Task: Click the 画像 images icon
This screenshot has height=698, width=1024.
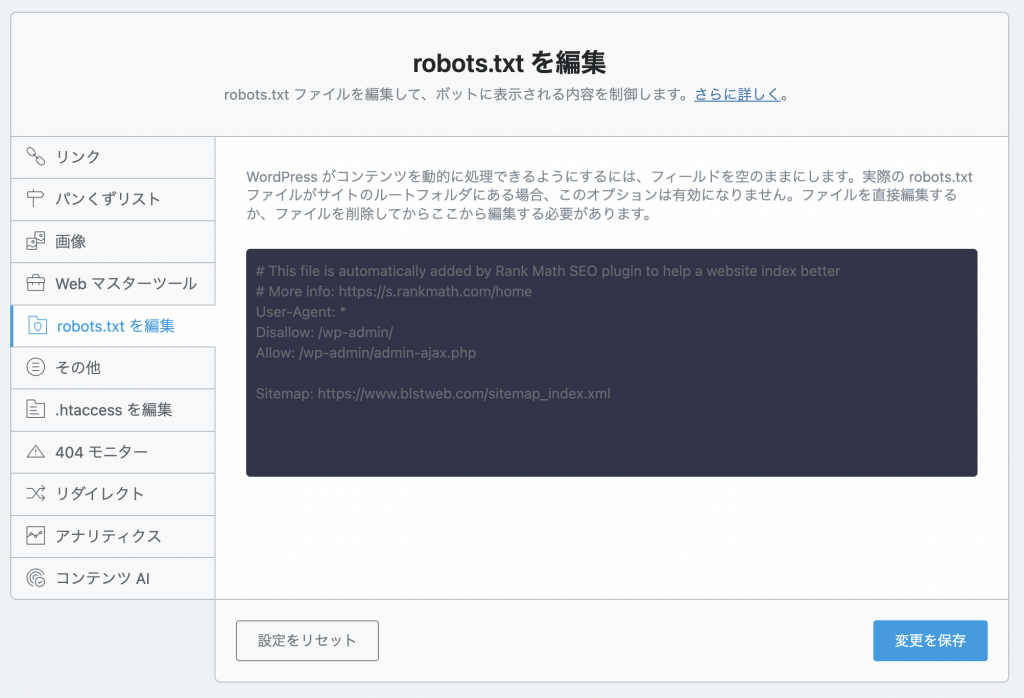Action: tap(35, 241)
